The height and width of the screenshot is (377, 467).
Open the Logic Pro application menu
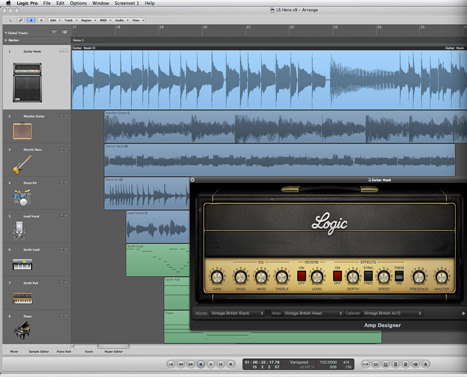tap(27, 3)
